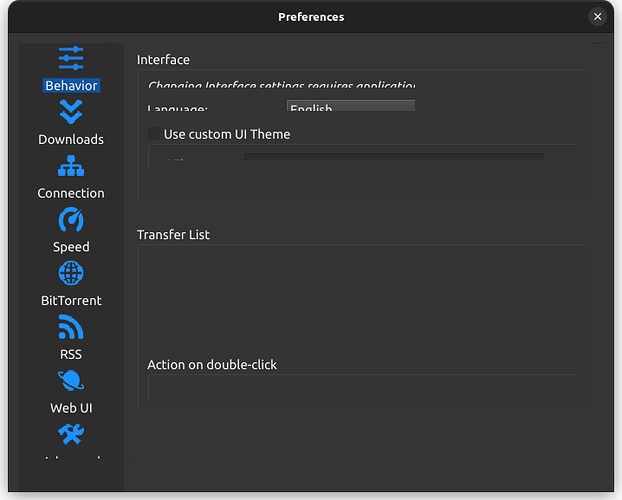Open the Downloads double-chevron icon
Screen dimensions: 622x500
[71, 112]
